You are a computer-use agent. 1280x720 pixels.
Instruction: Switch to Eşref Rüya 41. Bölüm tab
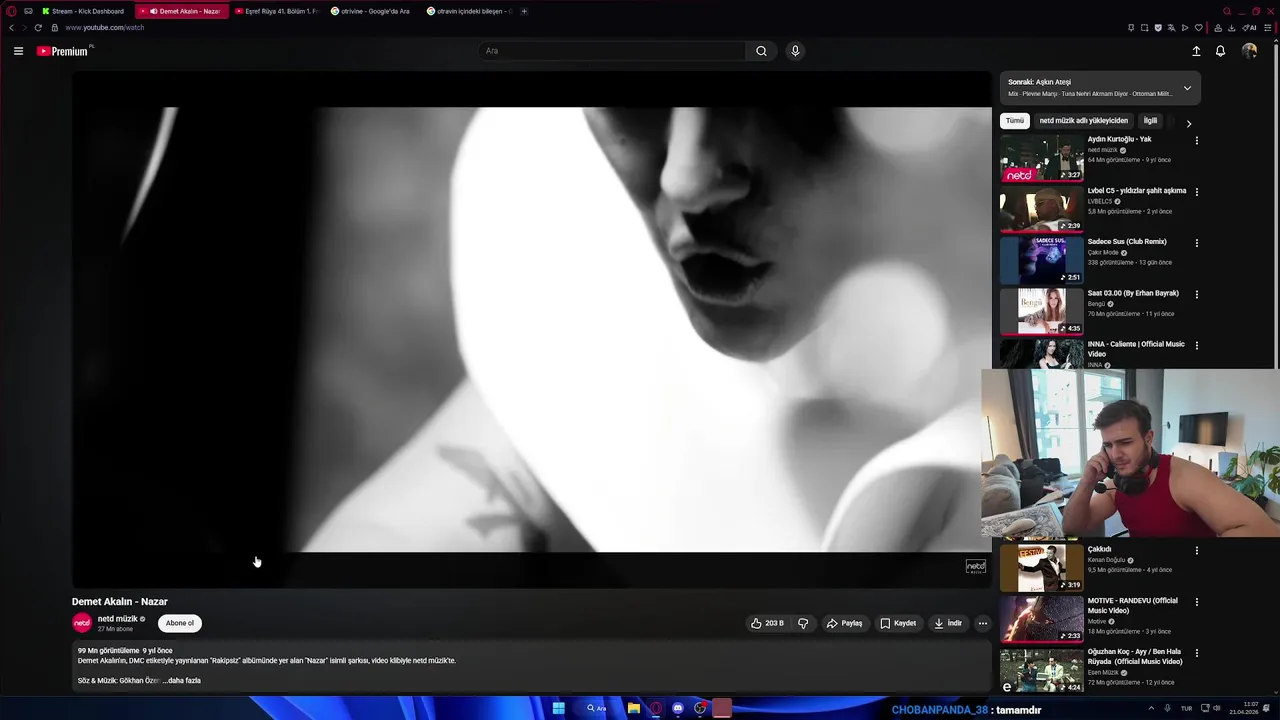pos(277,11)
